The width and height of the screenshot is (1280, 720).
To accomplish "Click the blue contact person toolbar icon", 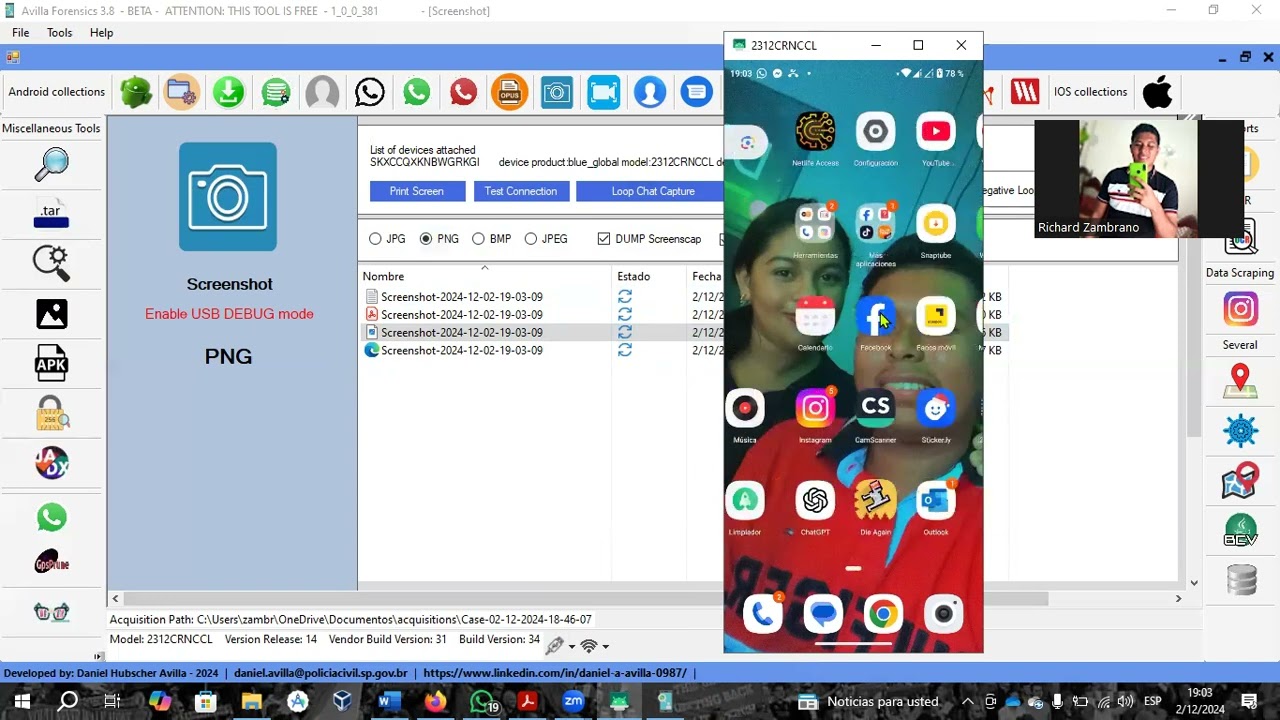I will point(650,92).
